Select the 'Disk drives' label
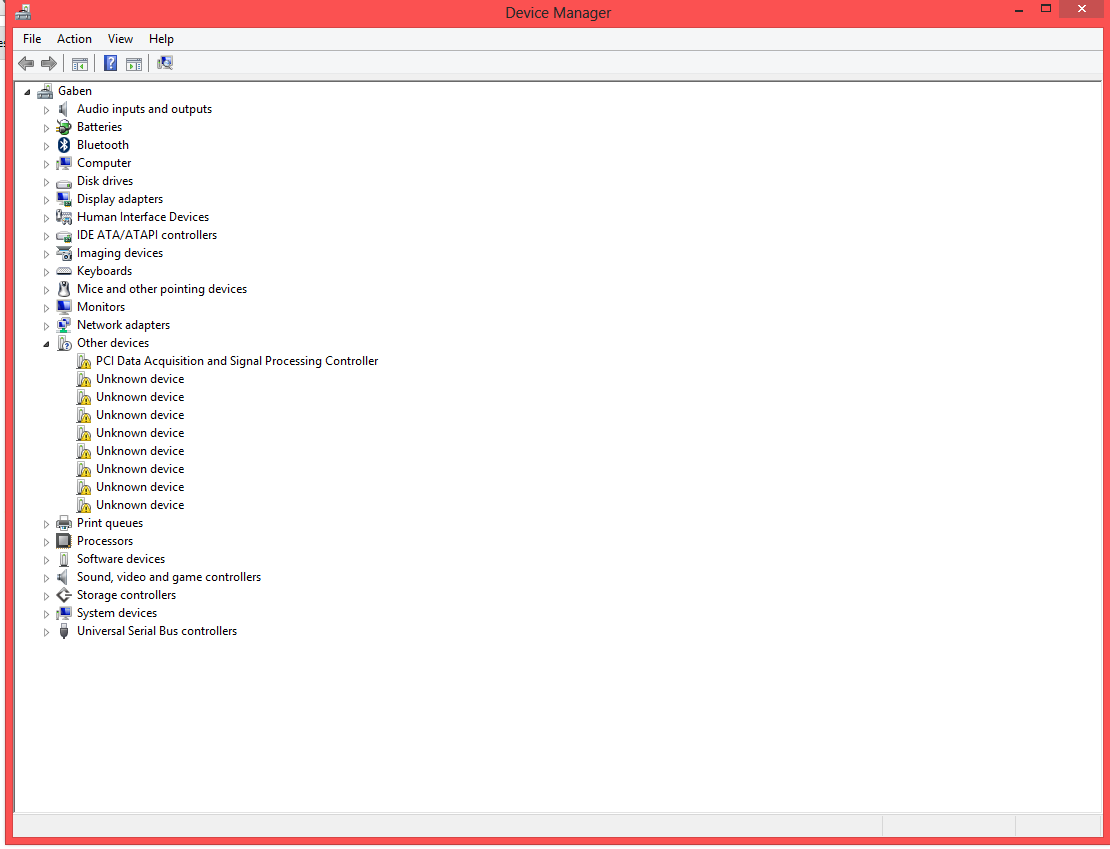The image size is (1110, 849). 105,181
